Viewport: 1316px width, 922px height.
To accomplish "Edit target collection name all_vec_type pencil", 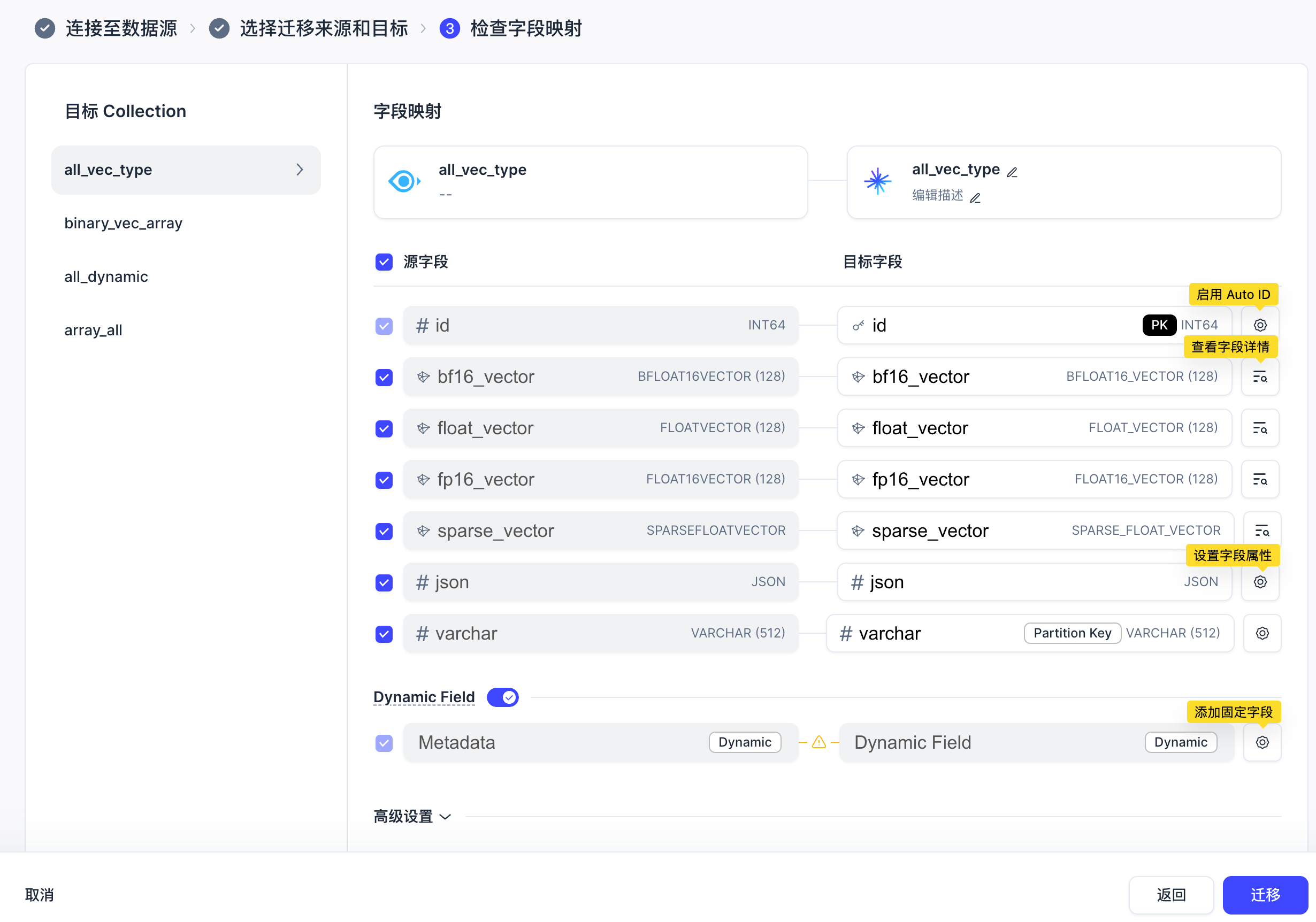I will (x=1012, y=172).
